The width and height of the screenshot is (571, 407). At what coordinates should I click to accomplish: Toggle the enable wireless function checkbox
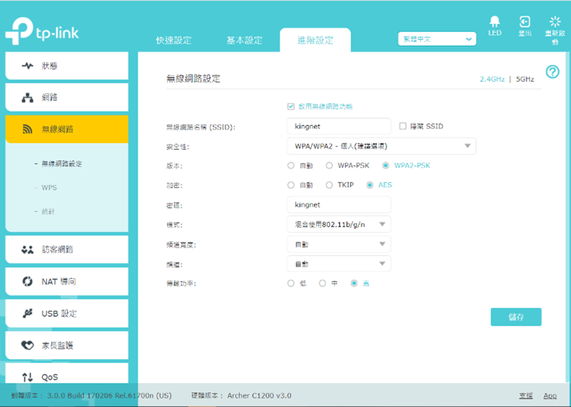pyautogui.click(x=291, y=106)
